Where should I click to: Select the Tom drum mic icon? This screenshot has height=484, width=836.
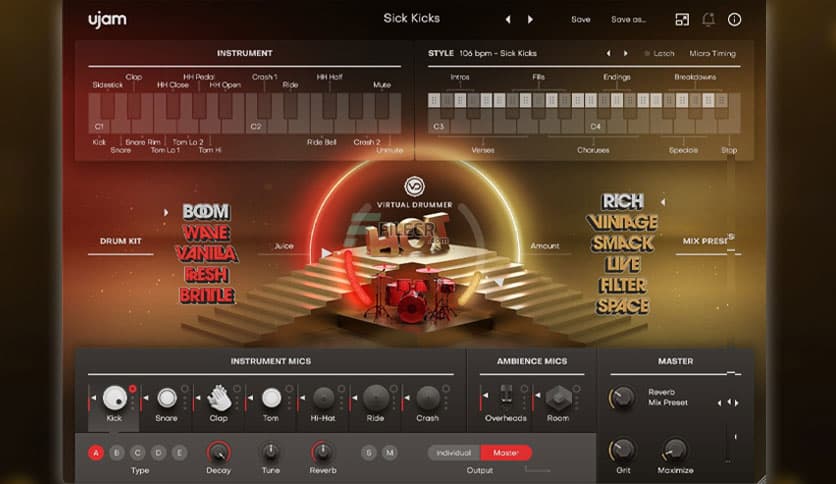pos(271,398)
